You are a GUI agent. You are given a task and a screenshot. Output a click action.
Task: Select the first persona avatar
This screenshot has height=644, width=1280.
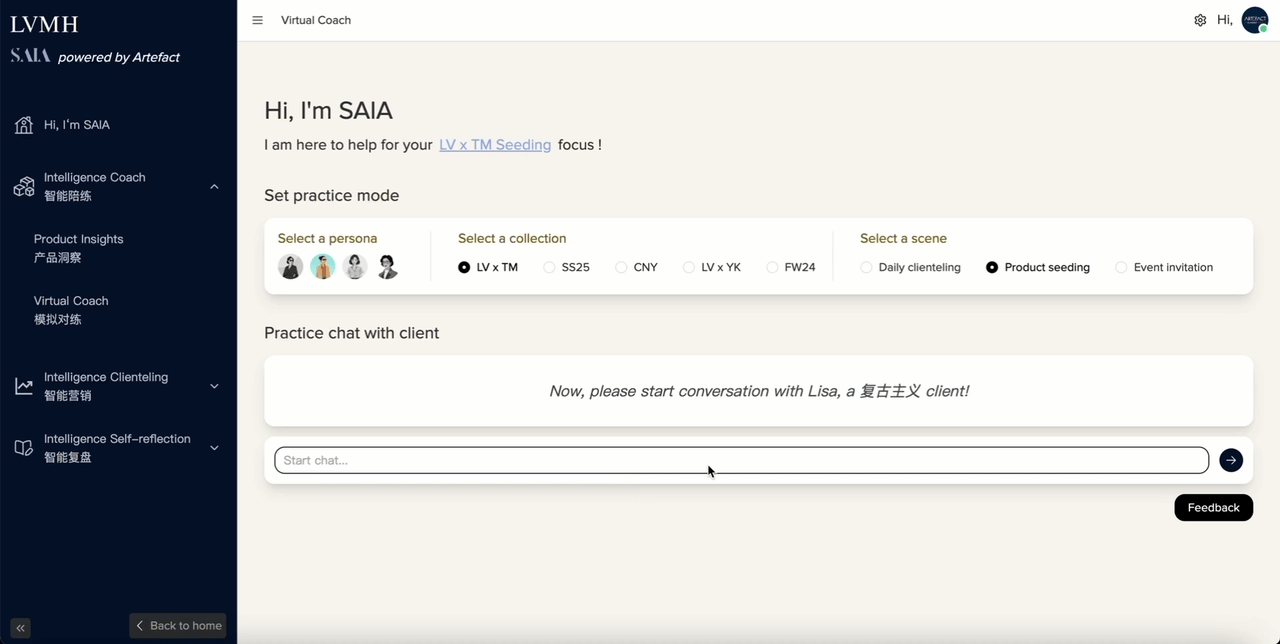point(291,267)
